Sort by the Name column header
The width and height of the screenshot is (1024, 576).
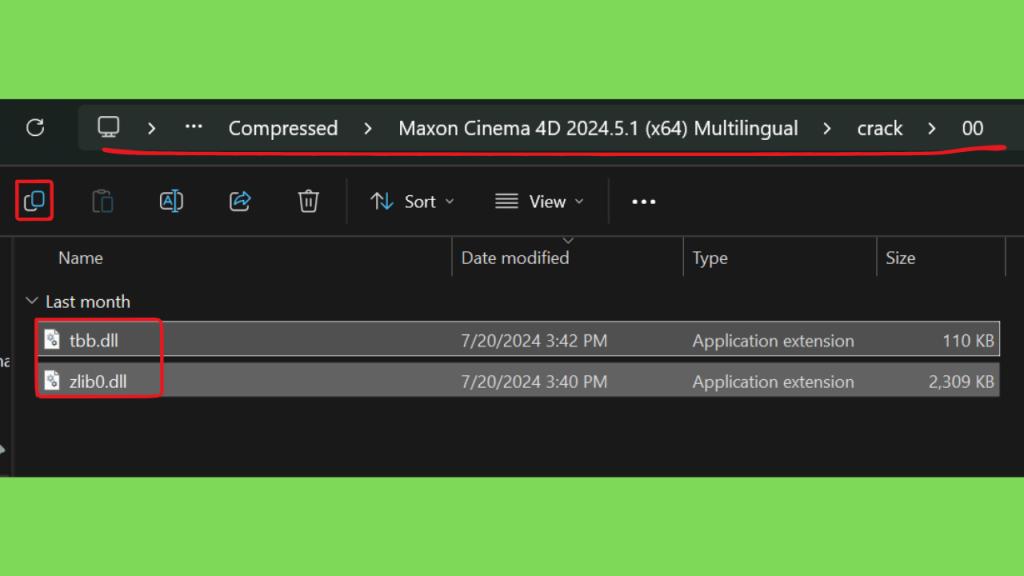point(80,258)
